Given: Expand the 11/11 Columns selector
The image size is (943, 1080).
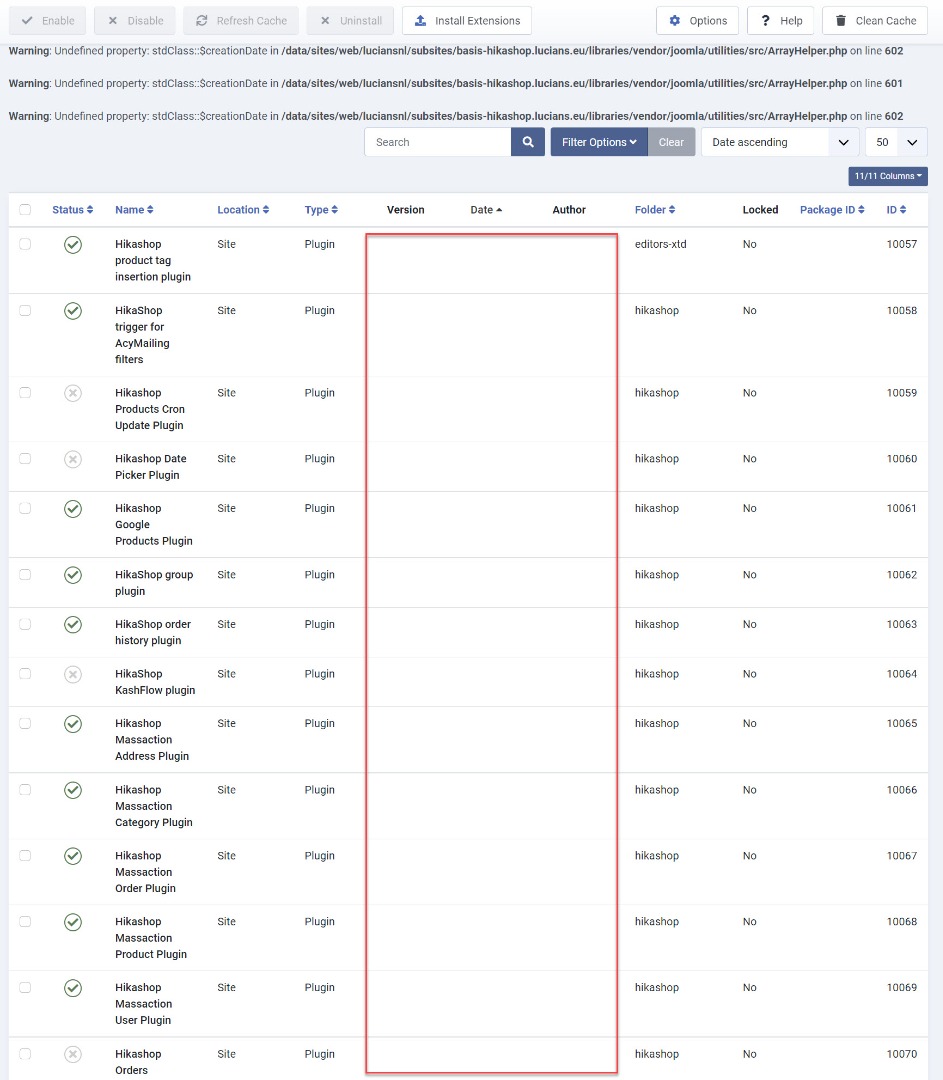Looking at the screenshot, I should click(888, 176).
